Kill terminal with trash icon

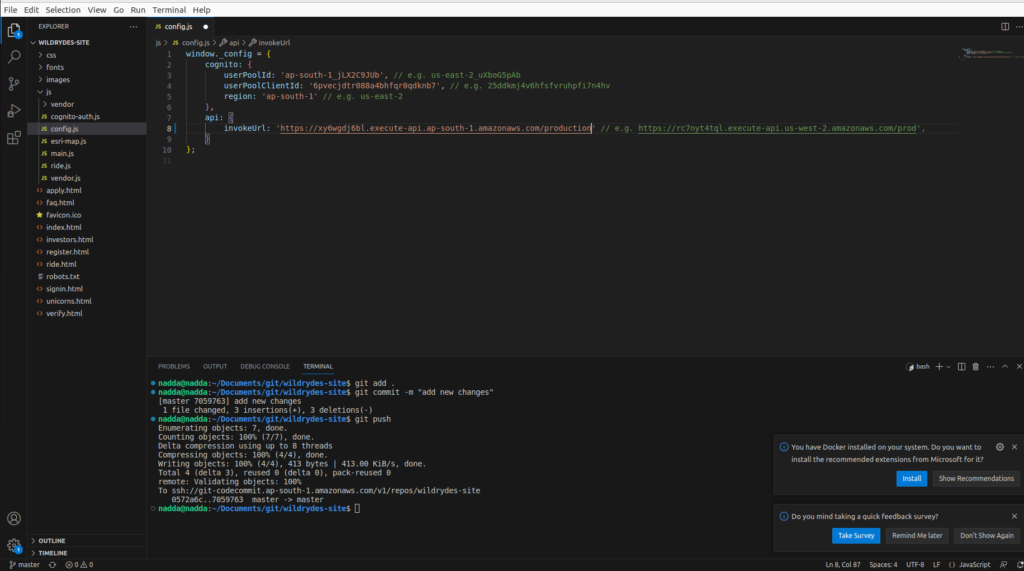click(x=976, y=367)
